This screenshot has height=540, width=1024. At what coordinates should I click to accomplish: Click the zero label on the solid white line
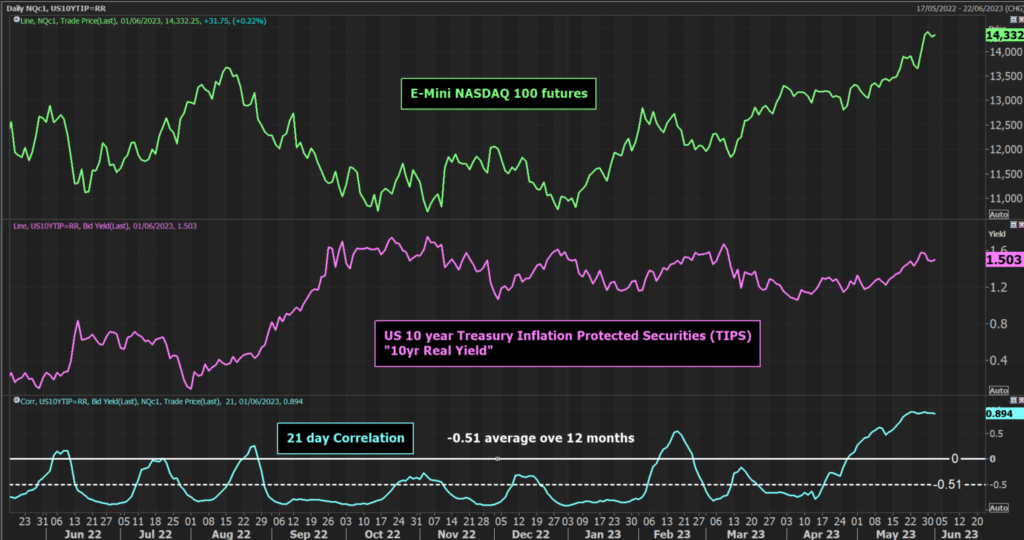point(955,459)
